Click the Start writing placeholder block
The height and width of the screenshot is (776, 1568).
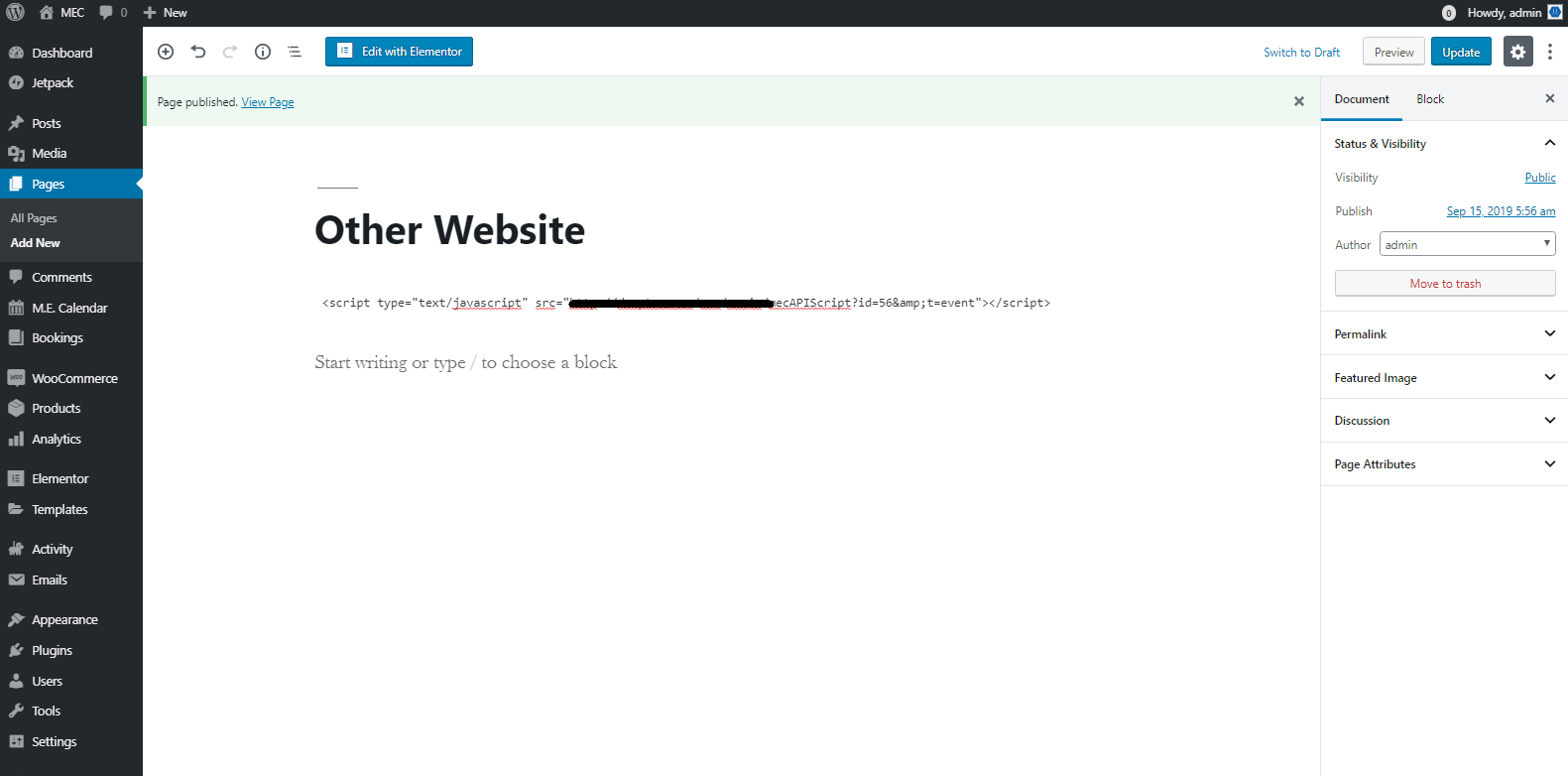466,362
